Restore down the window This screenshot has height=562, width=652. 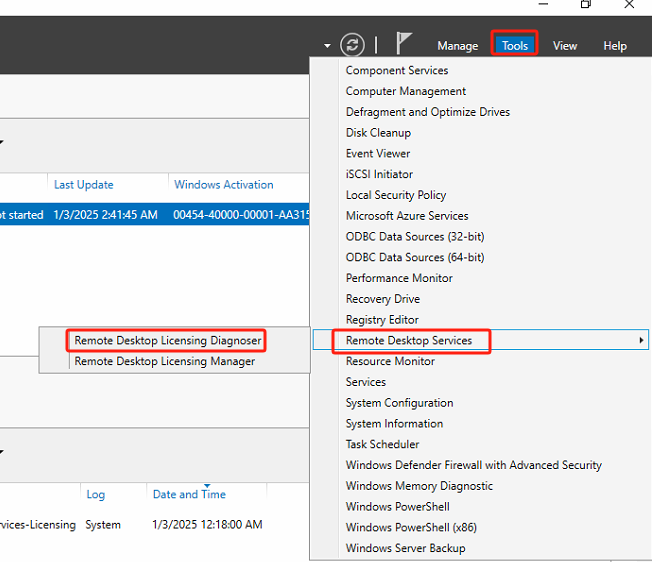(x=586, y=5)
